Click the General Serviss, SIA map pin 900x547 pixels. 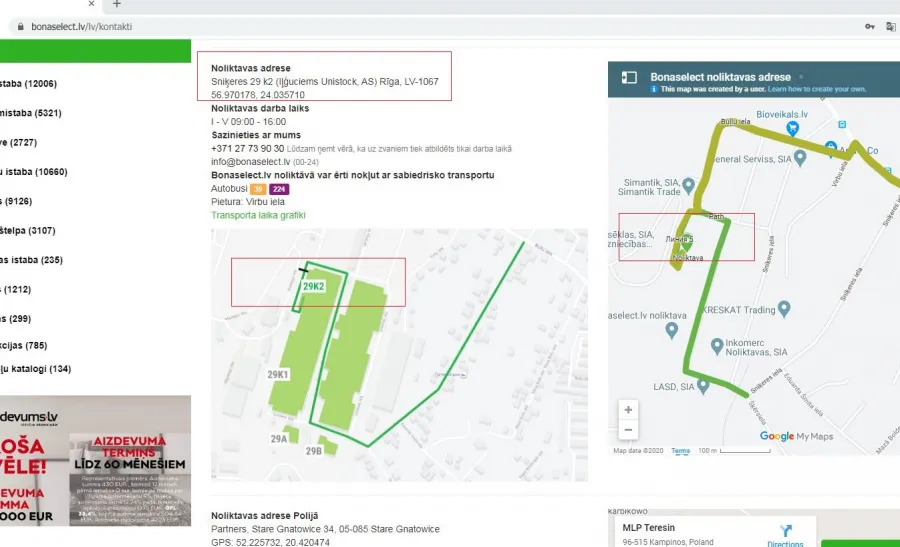pos(800,159)
